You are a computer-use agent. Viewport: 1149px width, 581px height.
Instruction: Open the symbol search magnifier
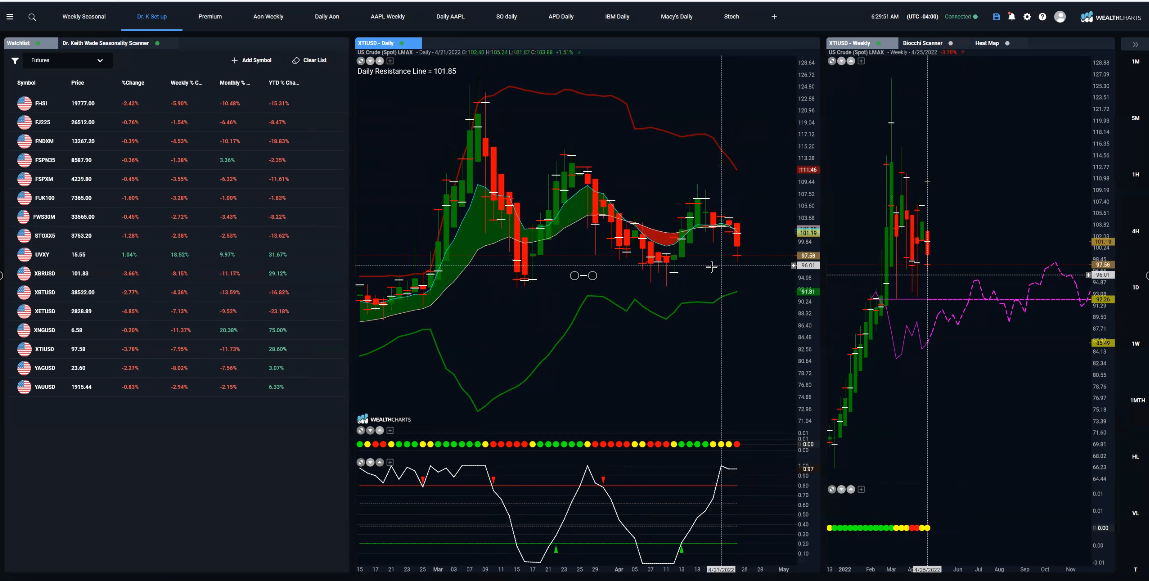click(32, 16)
